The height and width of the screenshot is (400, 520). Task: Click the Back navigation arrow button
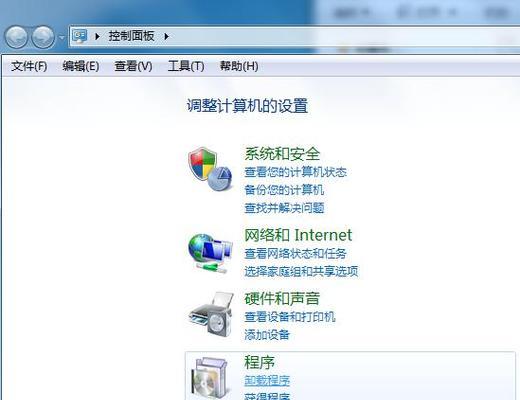[16, 37]
